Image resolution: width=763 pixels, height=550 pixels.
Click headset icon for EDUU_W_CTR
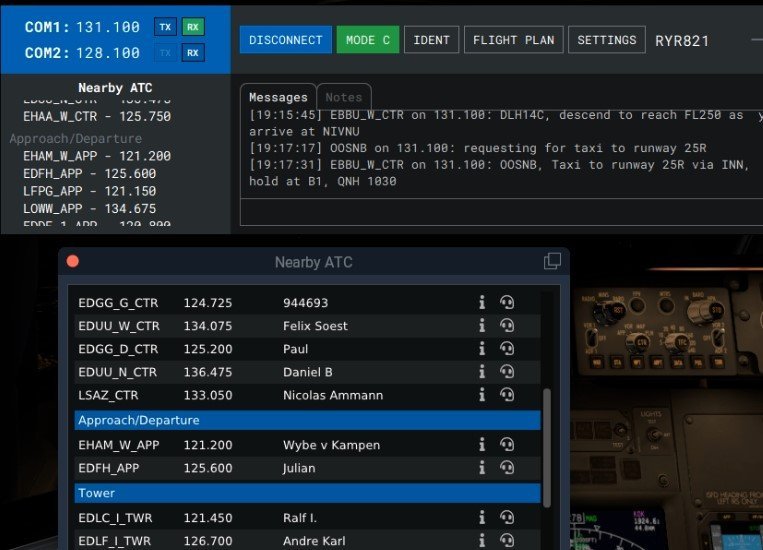507,325
